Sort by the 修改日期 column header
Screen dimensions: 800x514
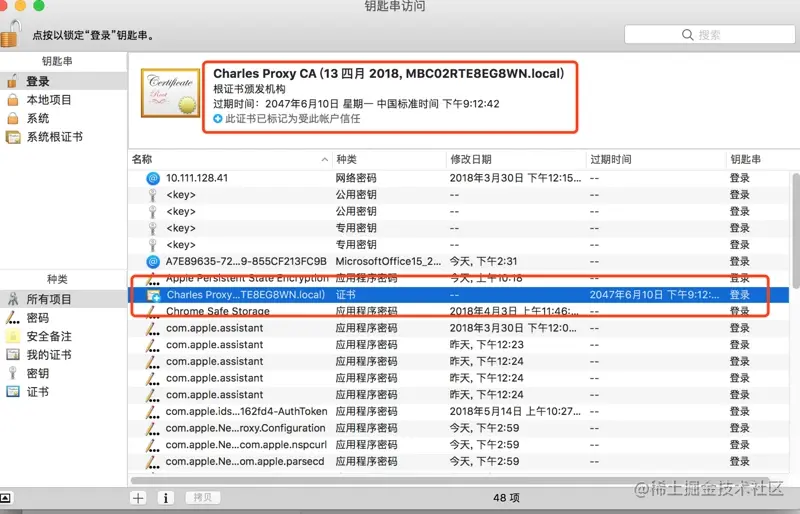(x=517, y=159)
